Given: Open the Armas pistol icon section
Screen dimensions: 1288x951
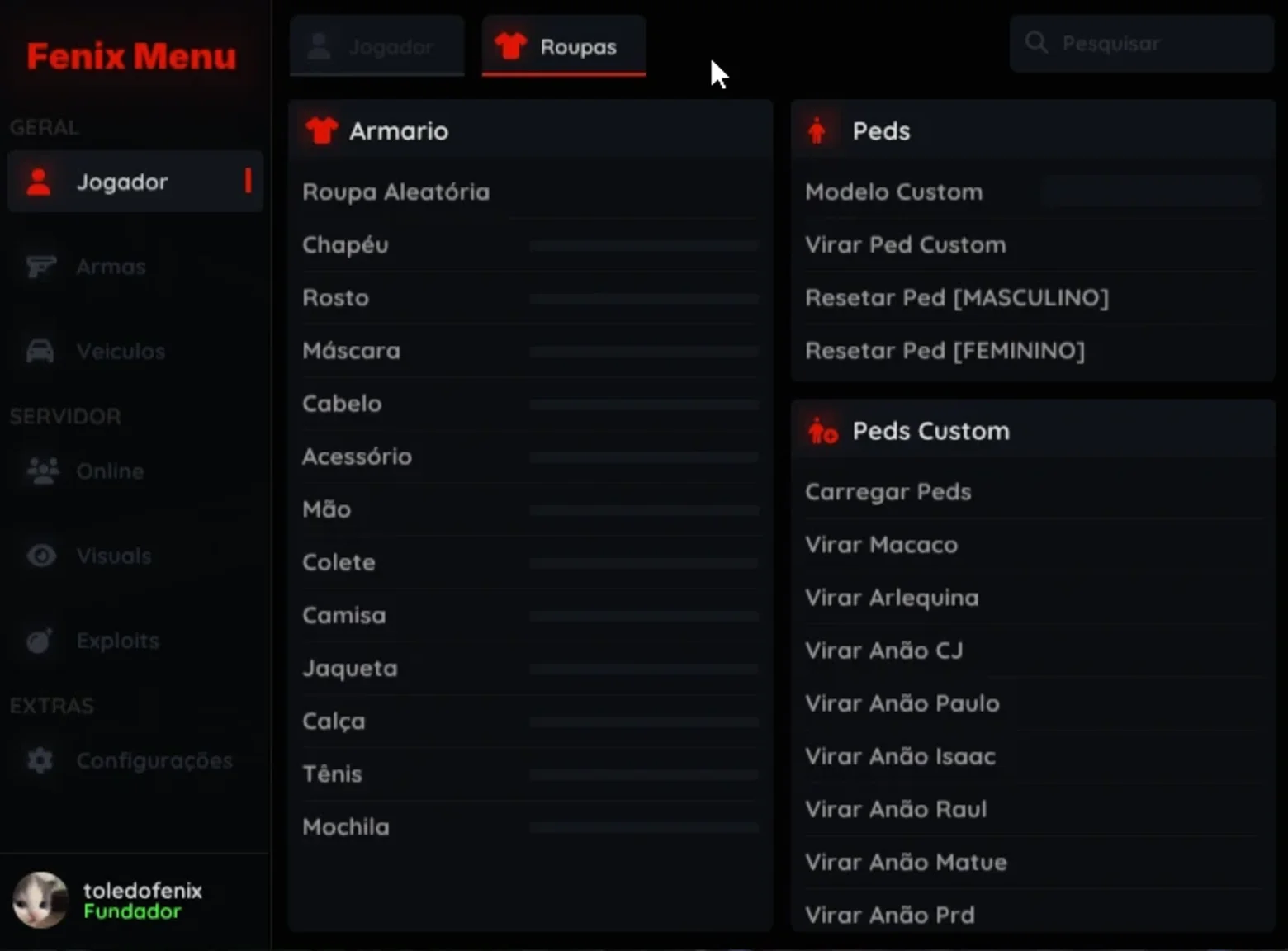Looking at the screenshot, I should (41, 267).
